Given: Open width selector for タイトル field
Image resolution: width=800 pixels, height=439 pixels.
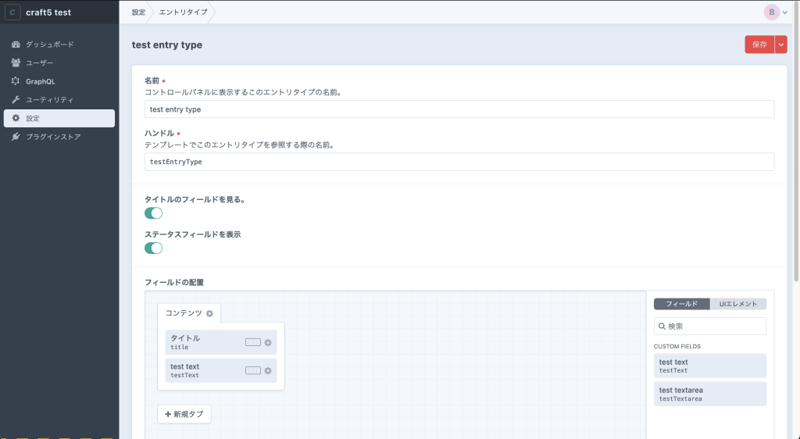Looking at the screenshot, I should (253, 343).
